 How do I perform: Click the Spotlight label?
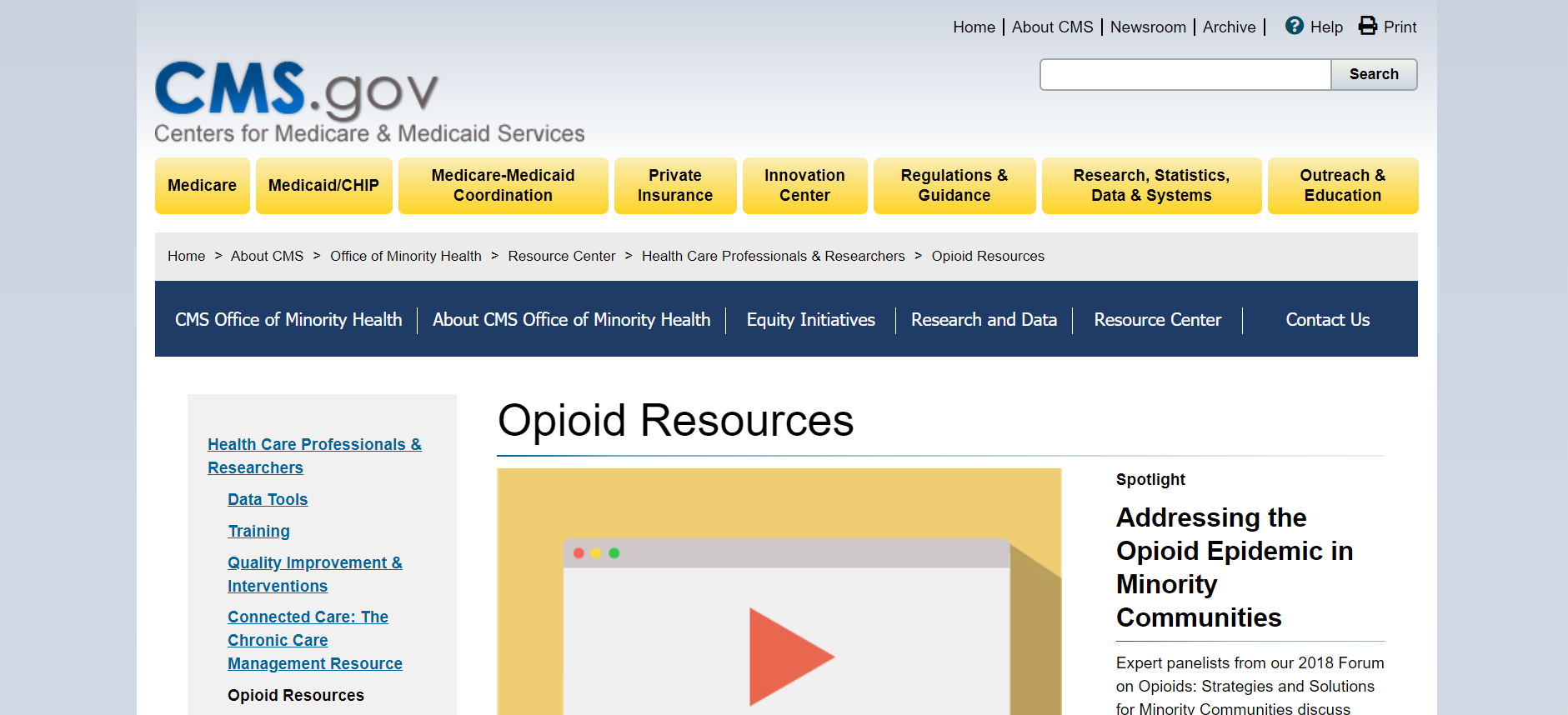click(x=1150, y=479)
